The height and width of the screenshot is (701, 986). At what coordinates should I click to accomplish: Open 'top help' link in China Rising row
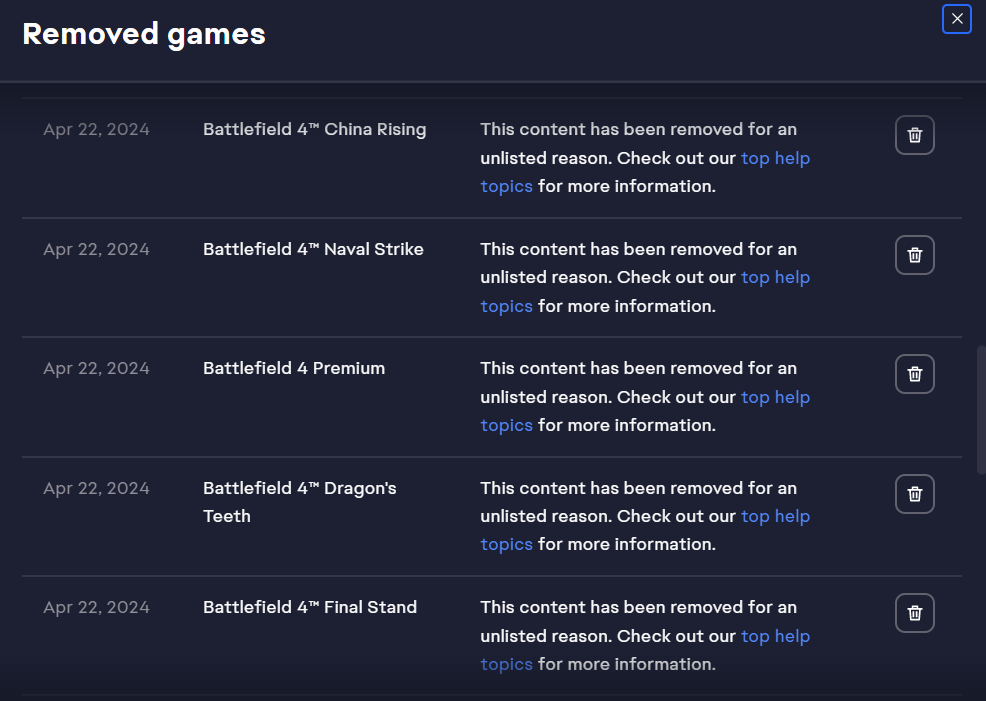(775, 158)
